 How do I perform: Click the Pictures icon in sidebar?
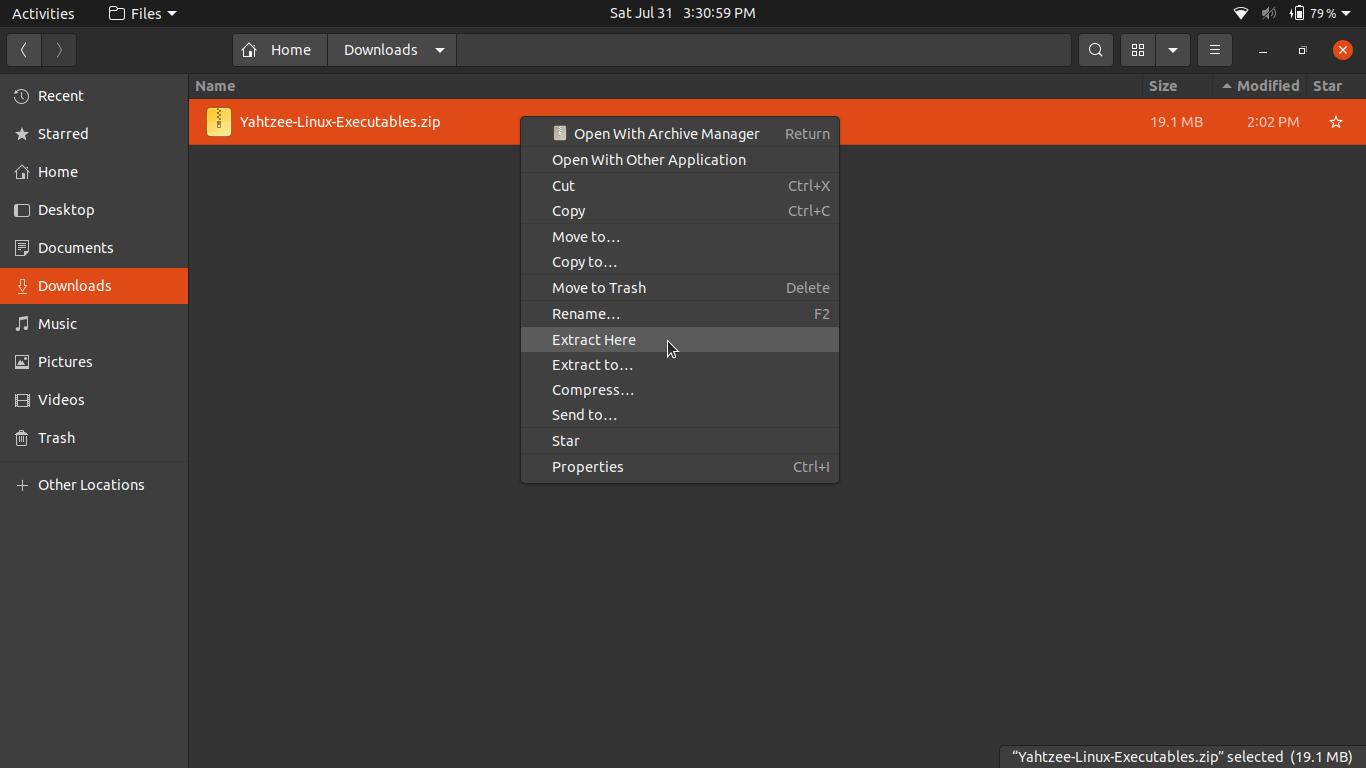22,362
